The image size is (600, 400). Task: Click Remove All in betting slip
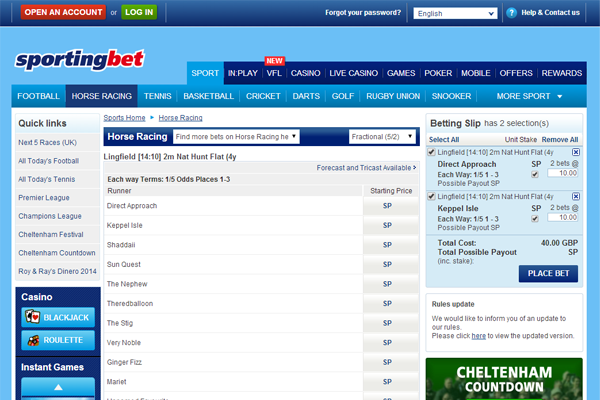tap(560, 140)
